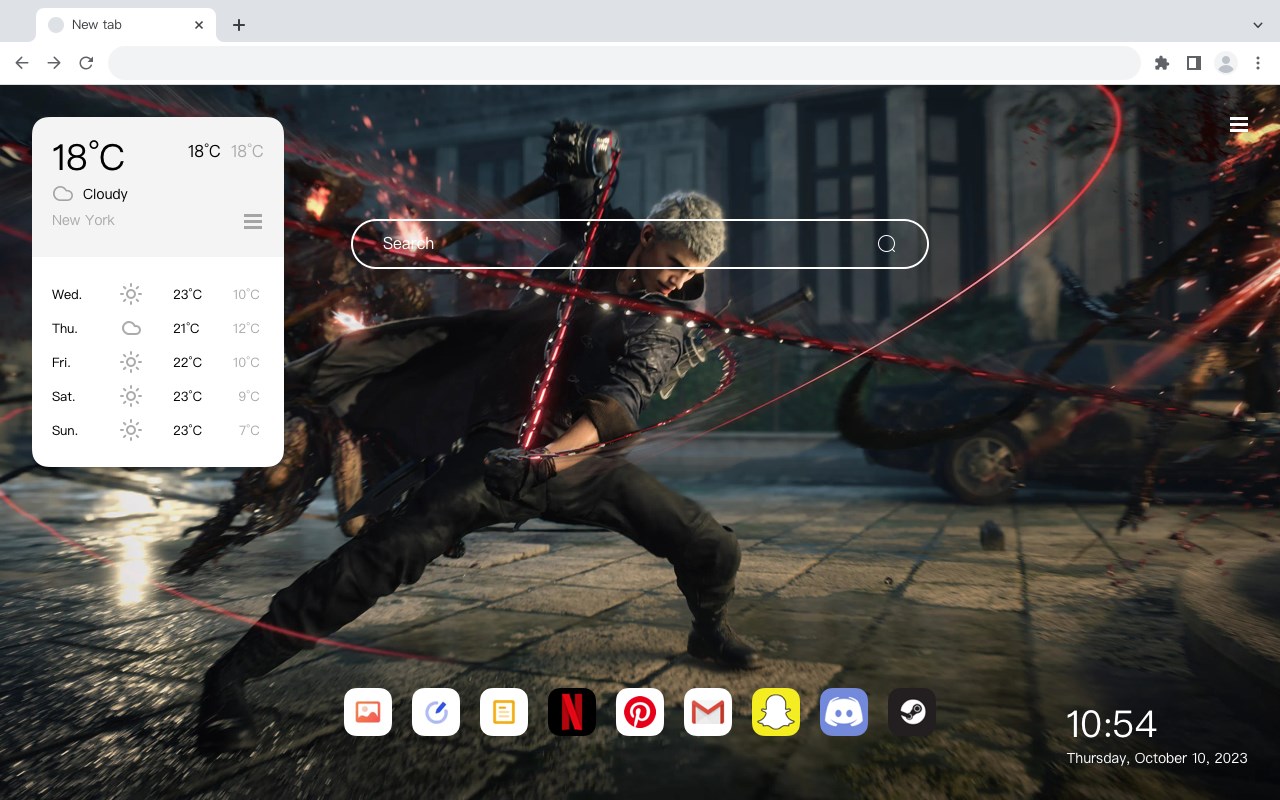Click the search magnifier icon
This screenshot has height=800, width=1280.
886,244
